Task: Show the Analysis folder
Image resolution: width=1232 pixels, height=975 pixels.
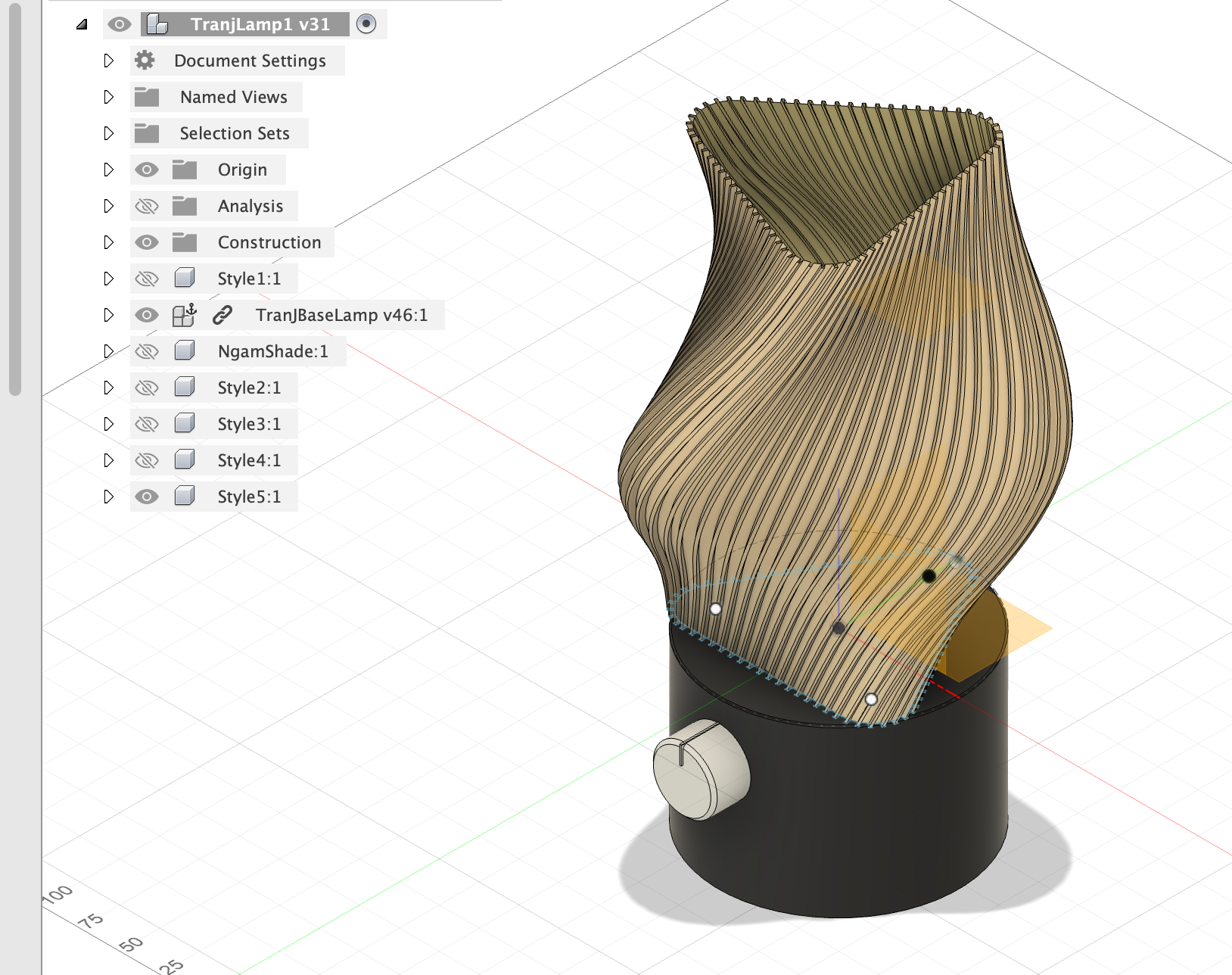Action: 147,206
